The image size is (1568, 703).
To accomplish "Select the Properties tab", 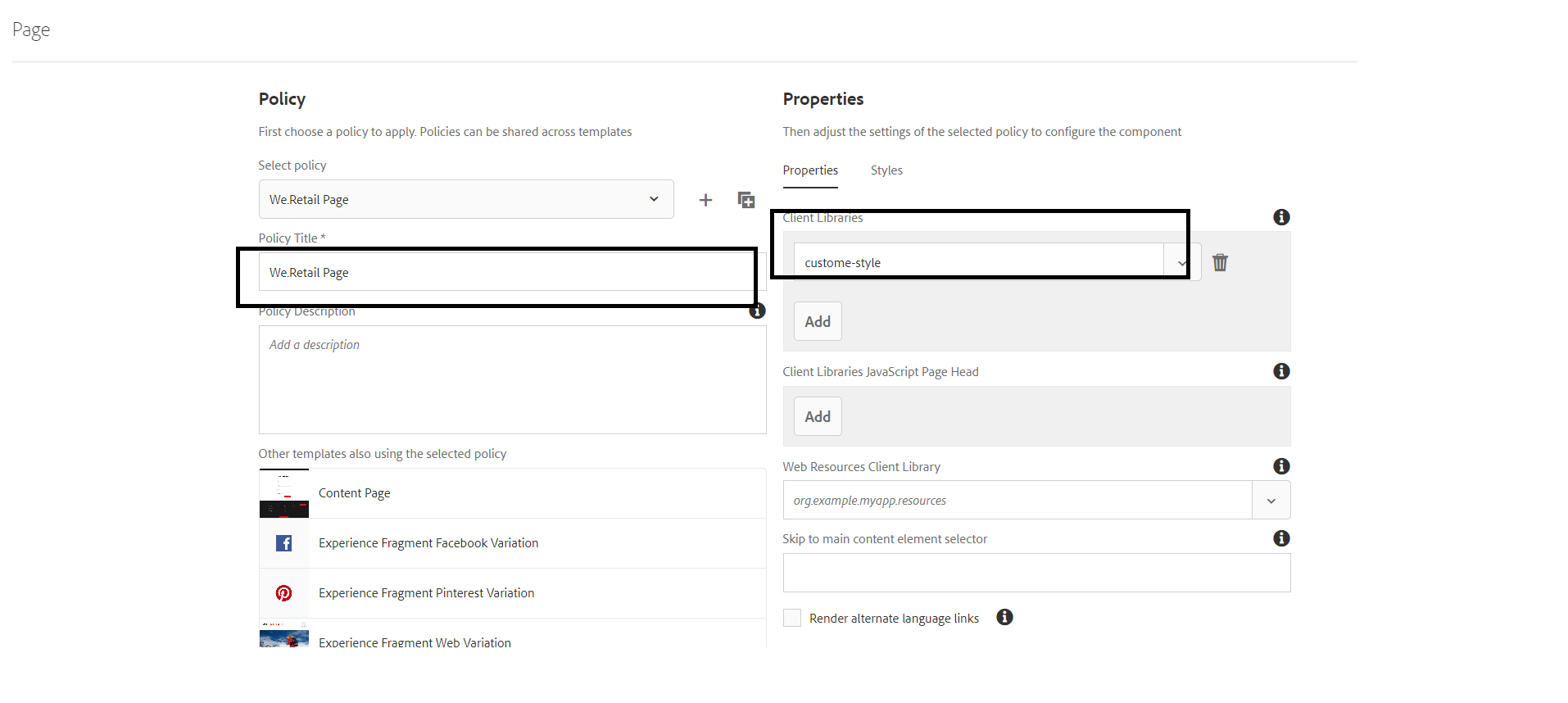I will tap(810, 170).
